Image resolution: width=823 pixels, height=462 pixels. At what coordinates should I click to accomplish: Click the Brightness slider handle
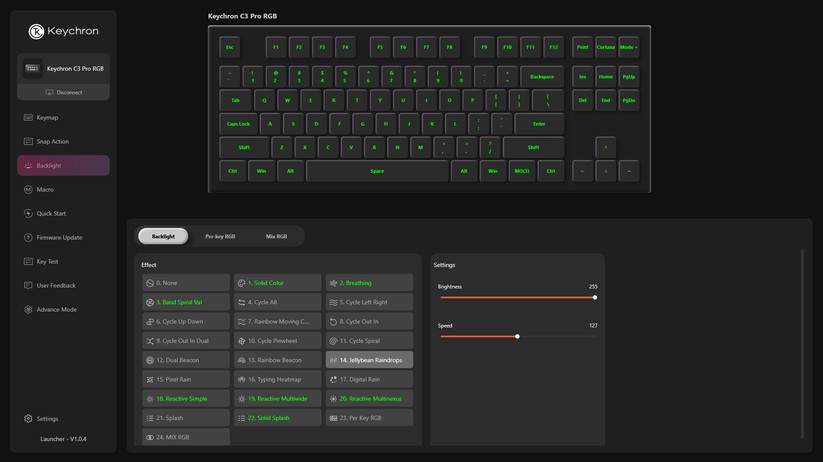pyautogui.click(x=595, y=297)
